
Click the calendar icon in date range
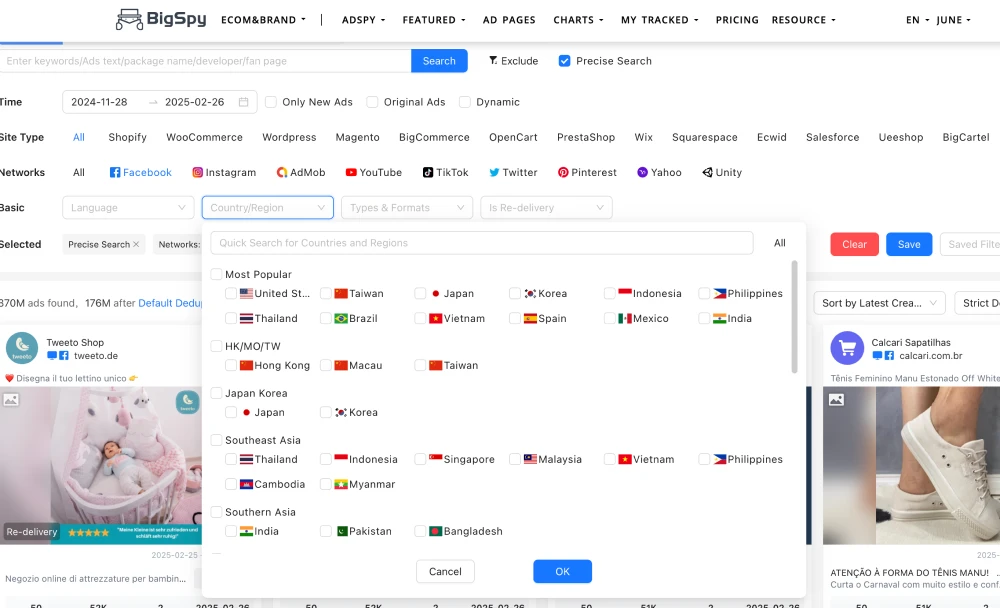pos(244,102)
